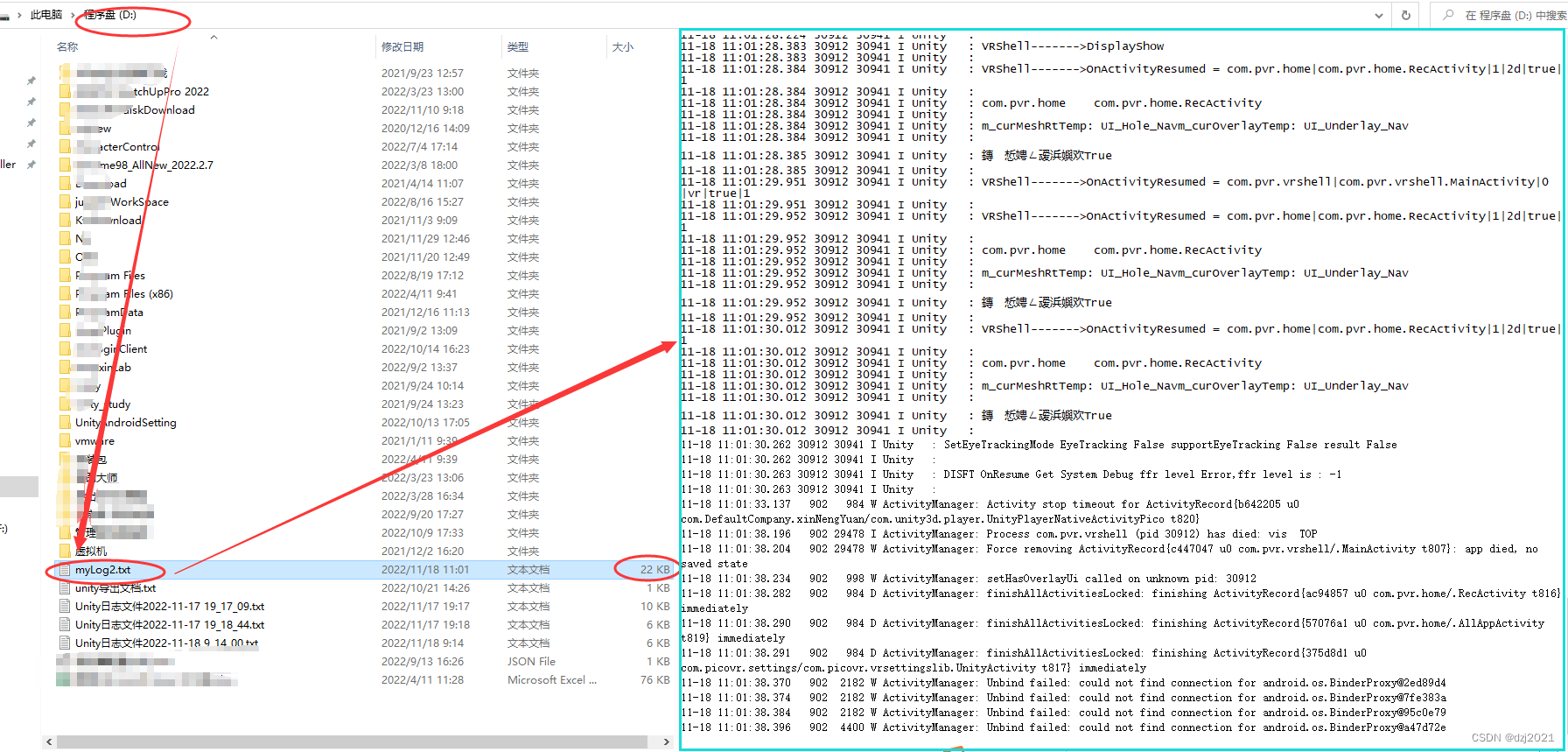Sort files by the 修改日期 column
The image size is (1568, 752).
pos(402,46)
